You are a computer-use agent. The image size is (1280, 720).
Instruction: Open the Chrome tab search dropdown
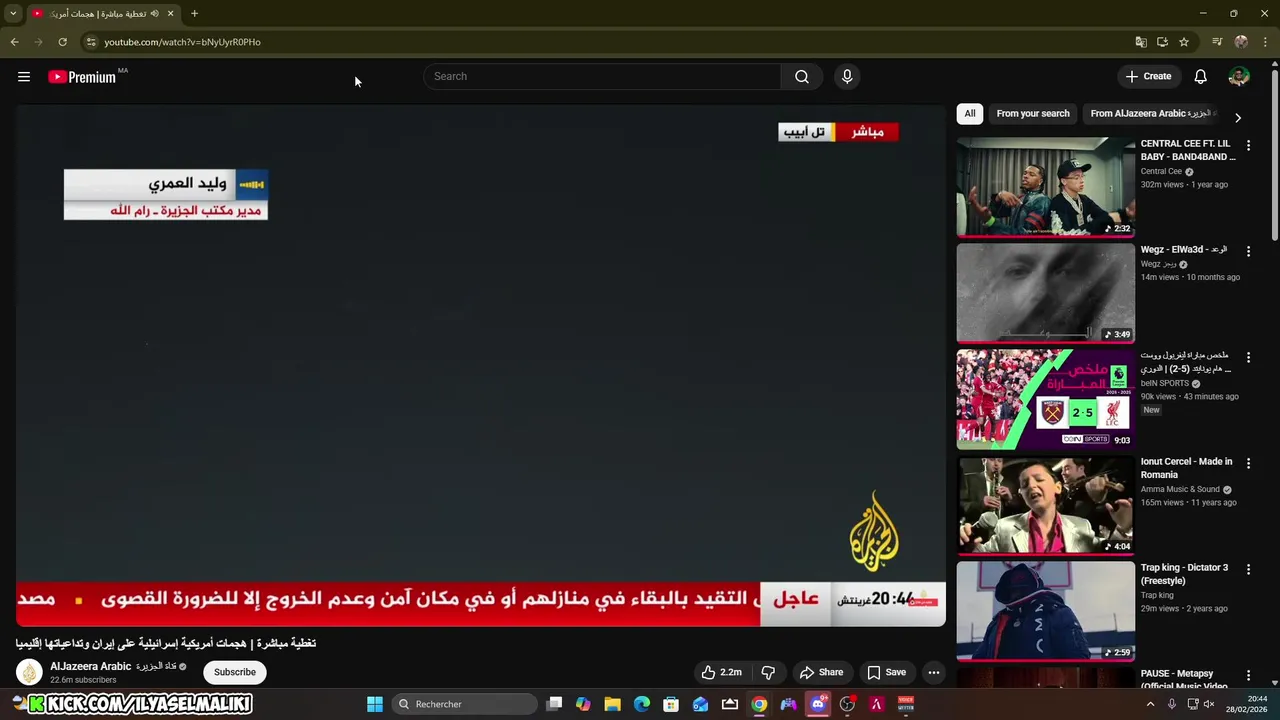13,14
